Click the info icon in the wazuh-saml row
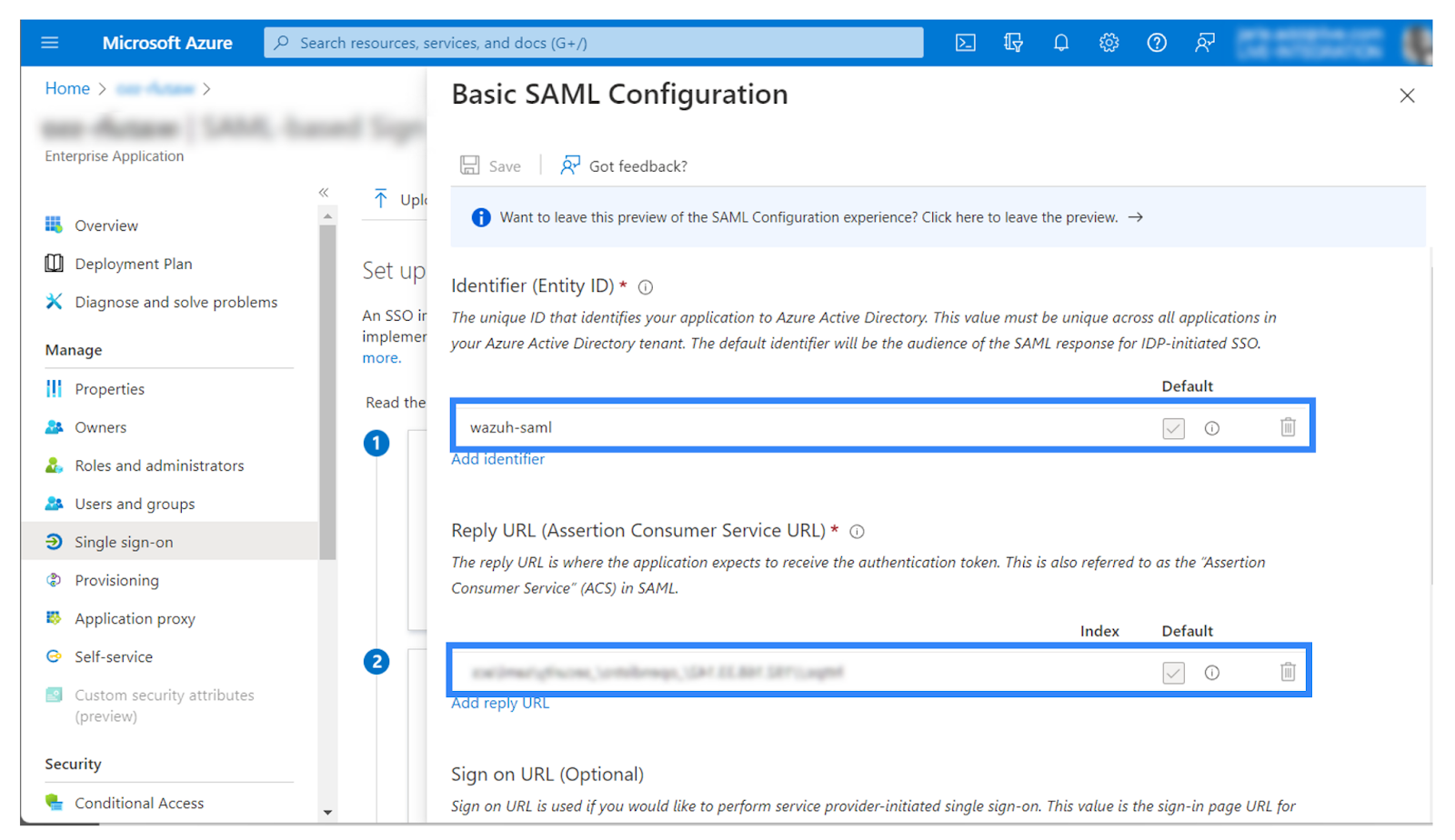This screenshot has height=840, width=1455. point(1212,428)
